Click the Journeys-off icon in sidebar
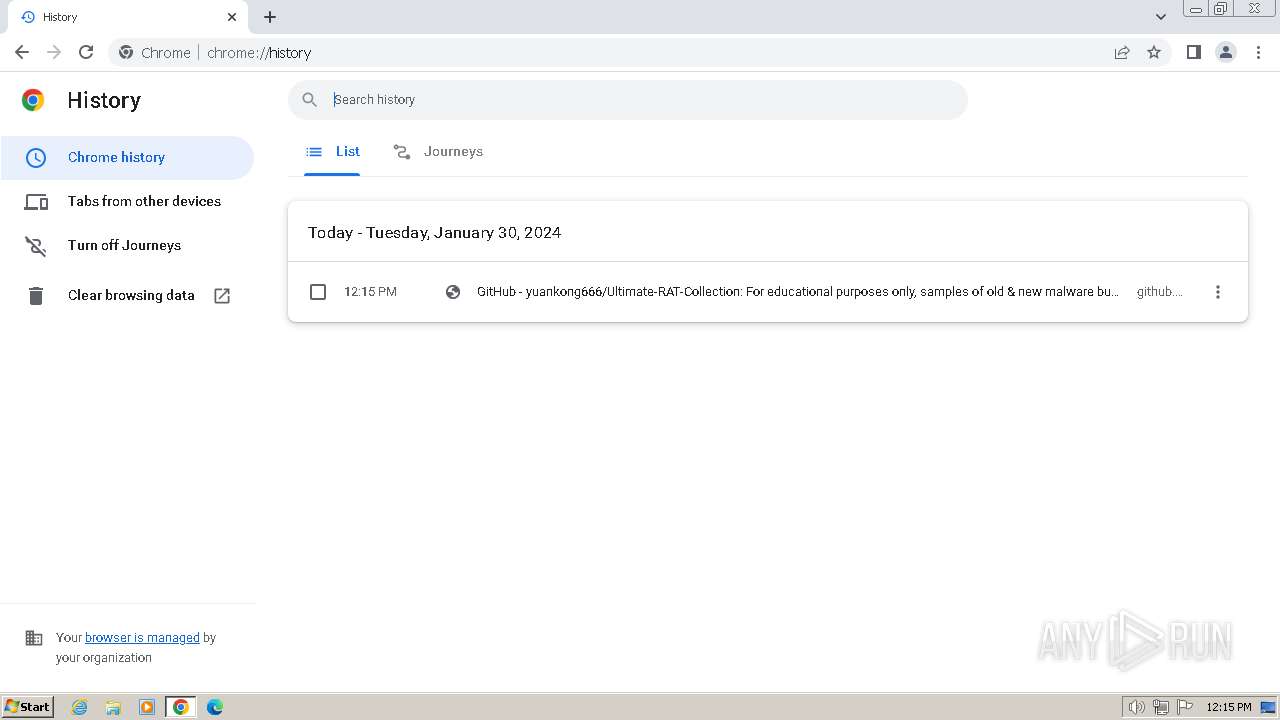The height and width of the screenshot is (720, 1280). [36, 246]
